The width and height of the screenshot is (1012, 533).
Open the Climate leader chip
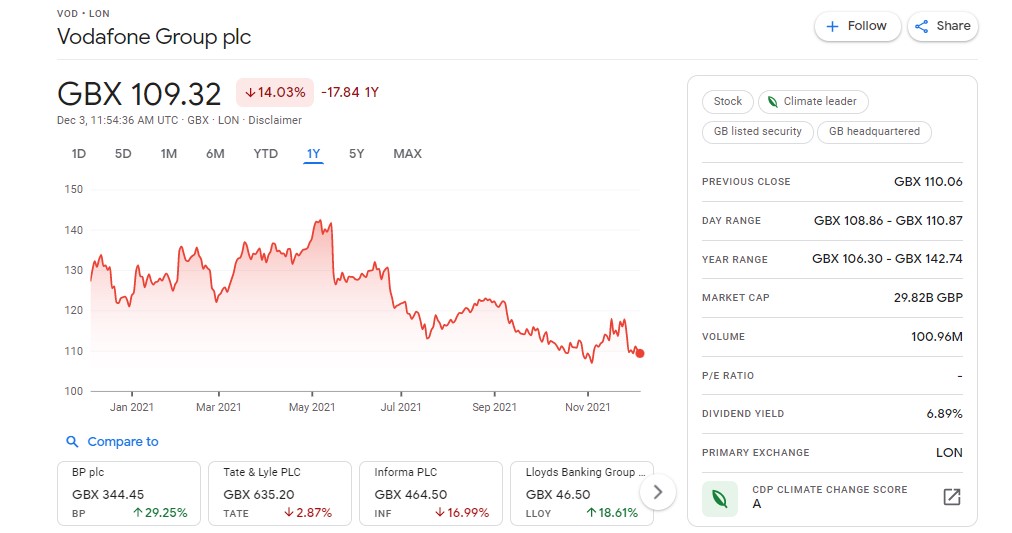(813, 101)
